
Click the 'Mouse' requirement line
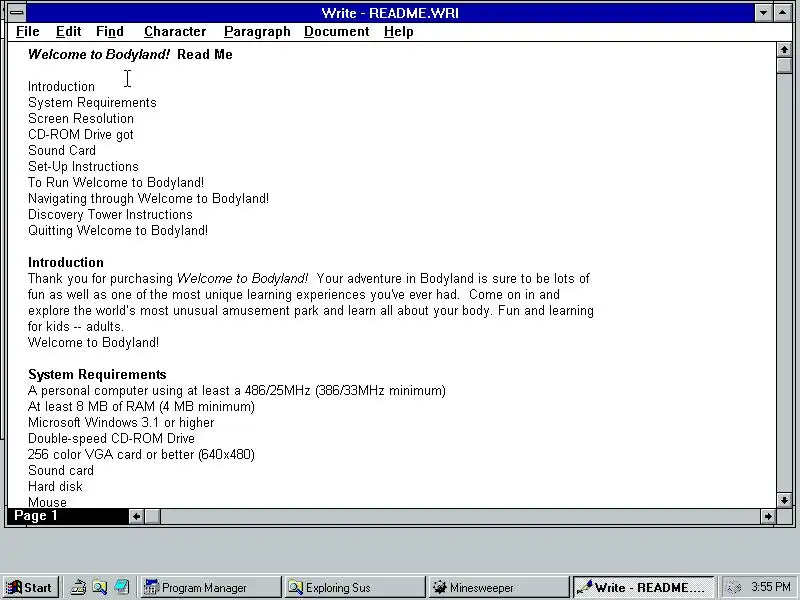[47, 502]
